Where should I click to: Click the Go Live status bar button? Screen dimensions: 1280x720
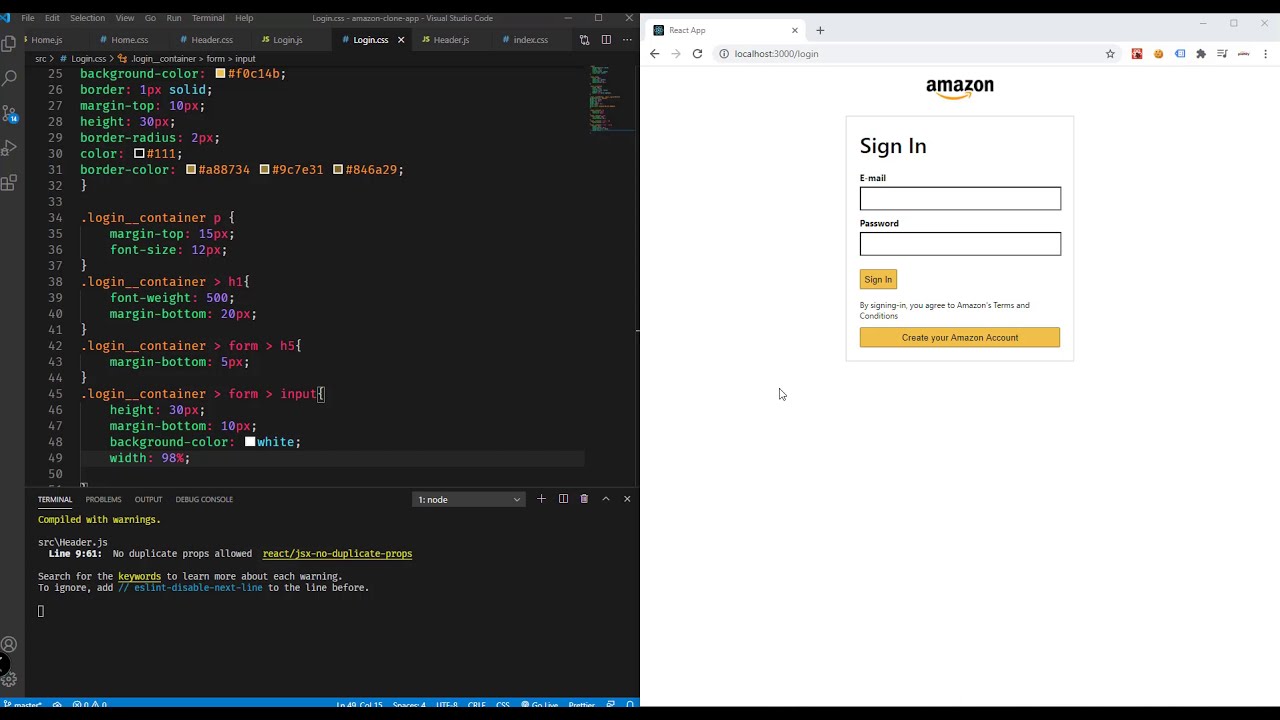tap(540, 705)
